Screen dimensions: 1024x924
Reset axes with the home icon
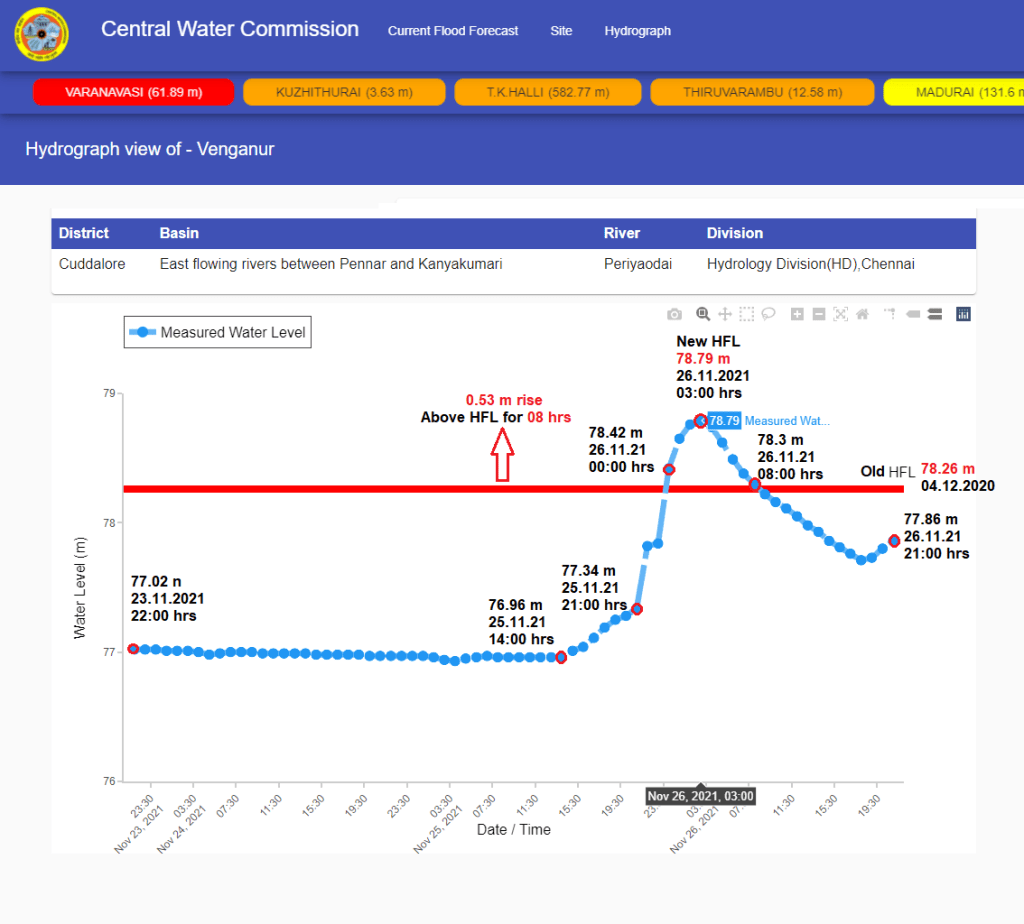(861, 314)
